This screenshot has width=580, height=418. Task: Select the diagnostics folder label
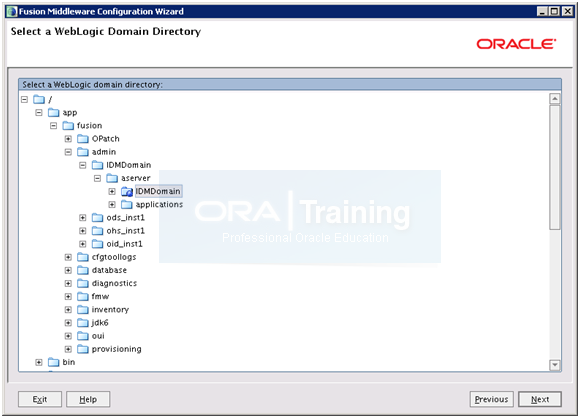coord(114,283)
